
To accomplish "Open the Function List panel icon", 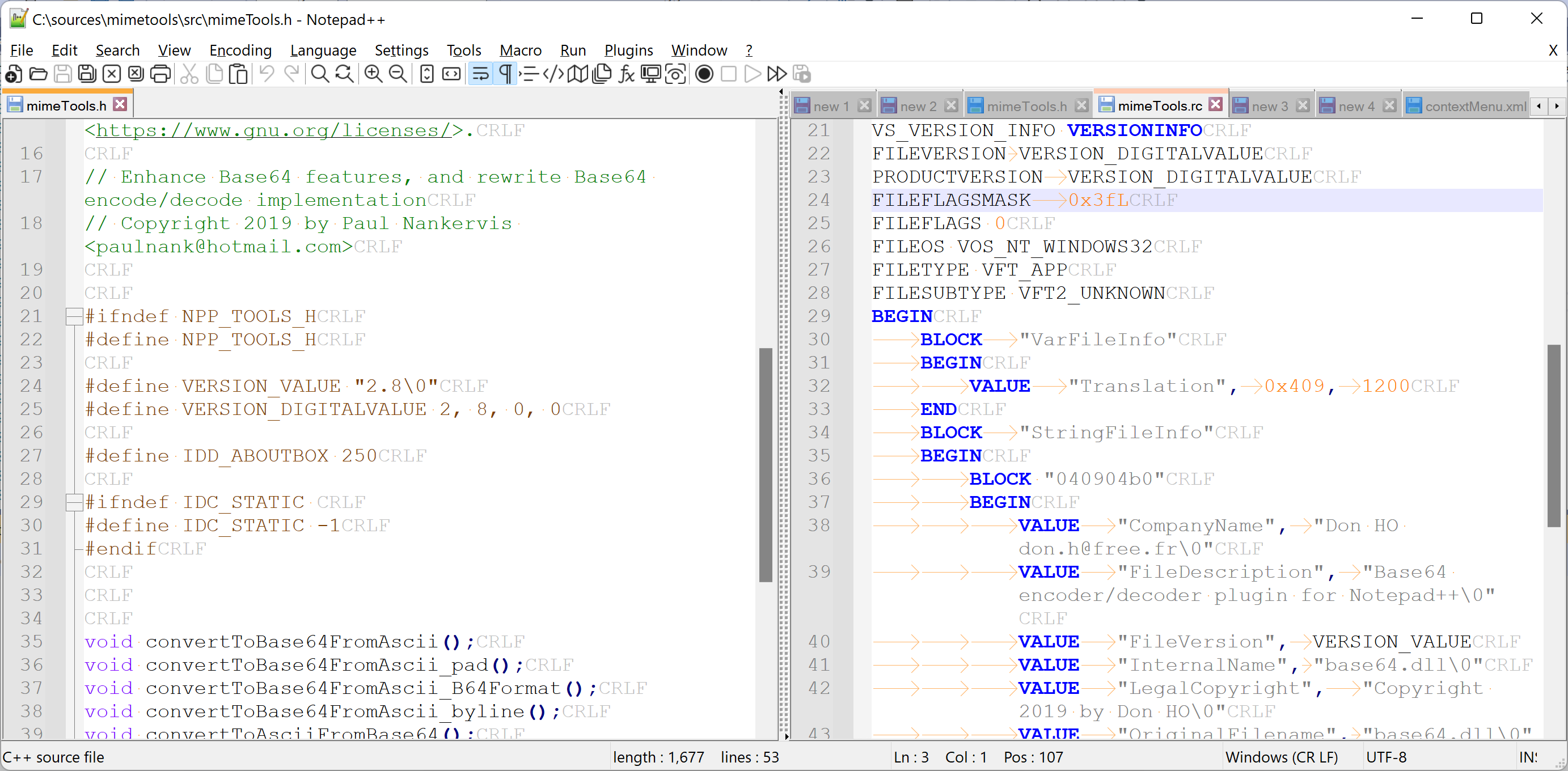I will (x=625, y=74).
